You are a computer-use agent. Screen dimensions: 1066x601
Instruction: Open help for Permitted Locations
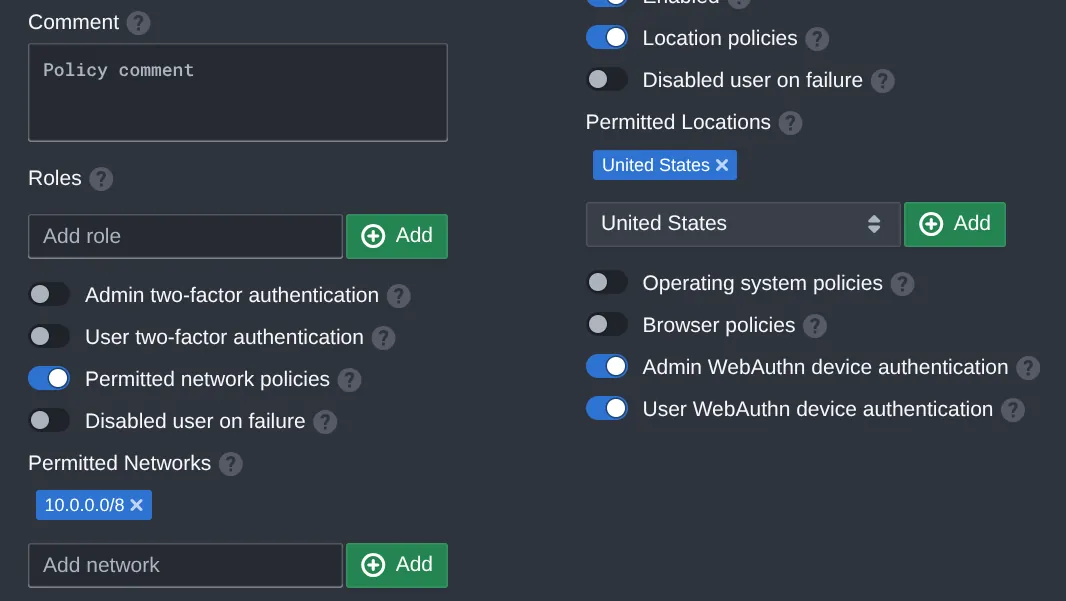(789, 122)
